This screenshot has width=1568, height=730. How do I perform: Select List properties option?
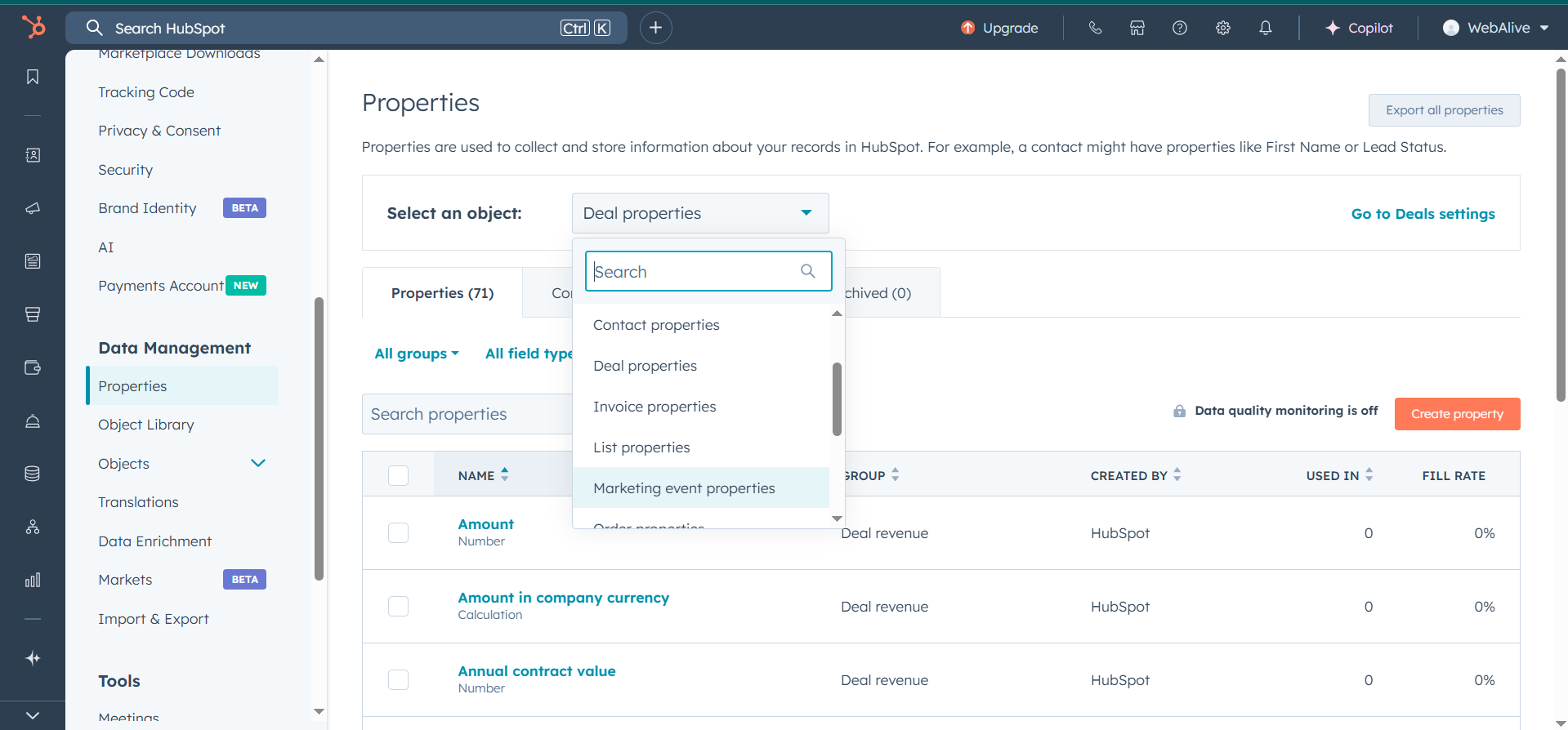click(701, 447)
